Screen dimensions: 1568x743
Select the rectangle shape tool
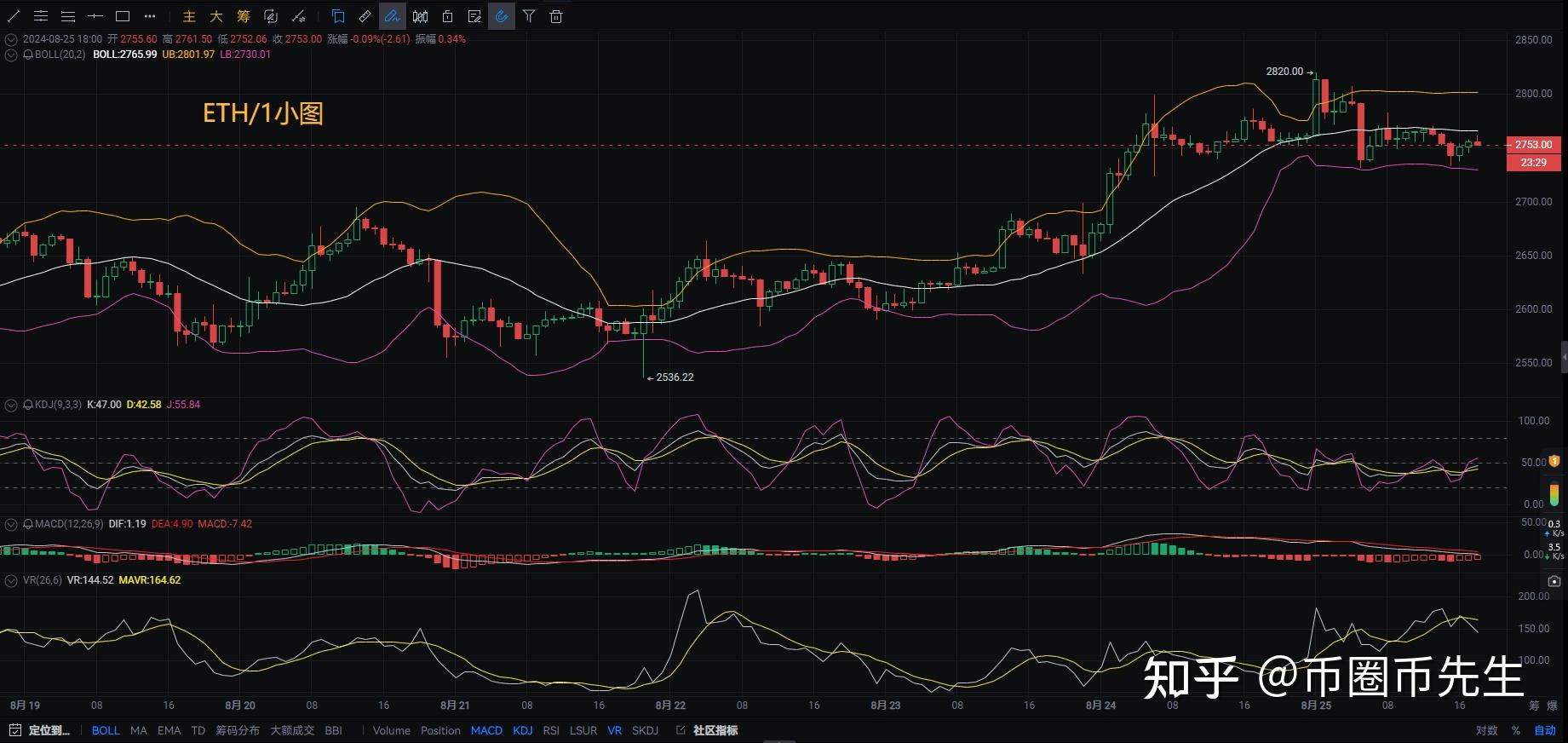click(x=123, y=16)
